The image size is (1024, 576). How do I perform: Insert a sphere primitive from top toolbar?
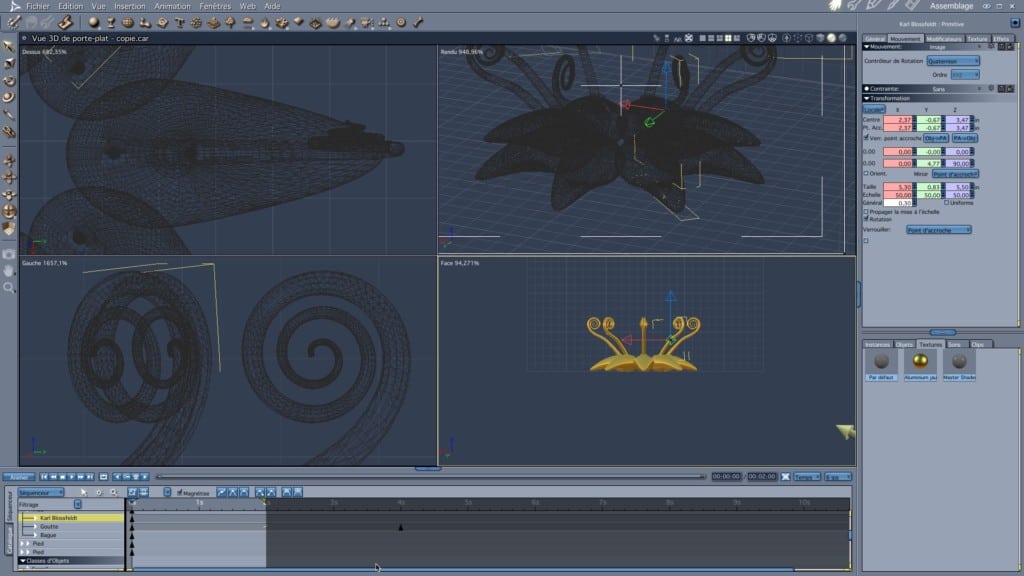tap(93, 21)
